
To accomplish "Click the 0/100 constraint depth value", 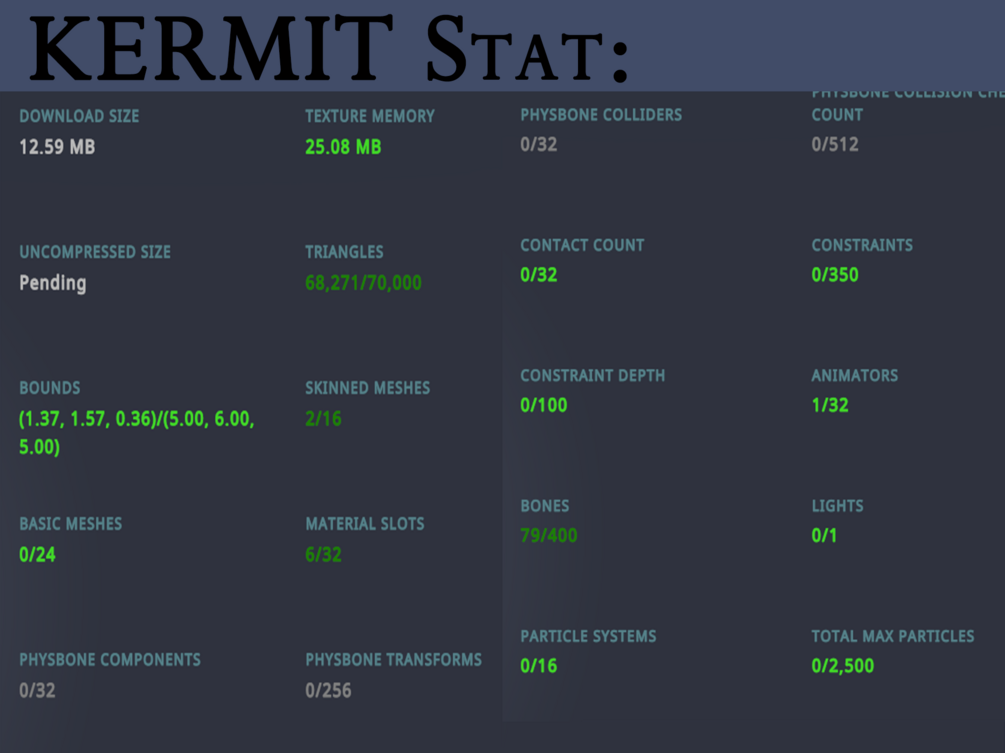I will pos(544,405).
